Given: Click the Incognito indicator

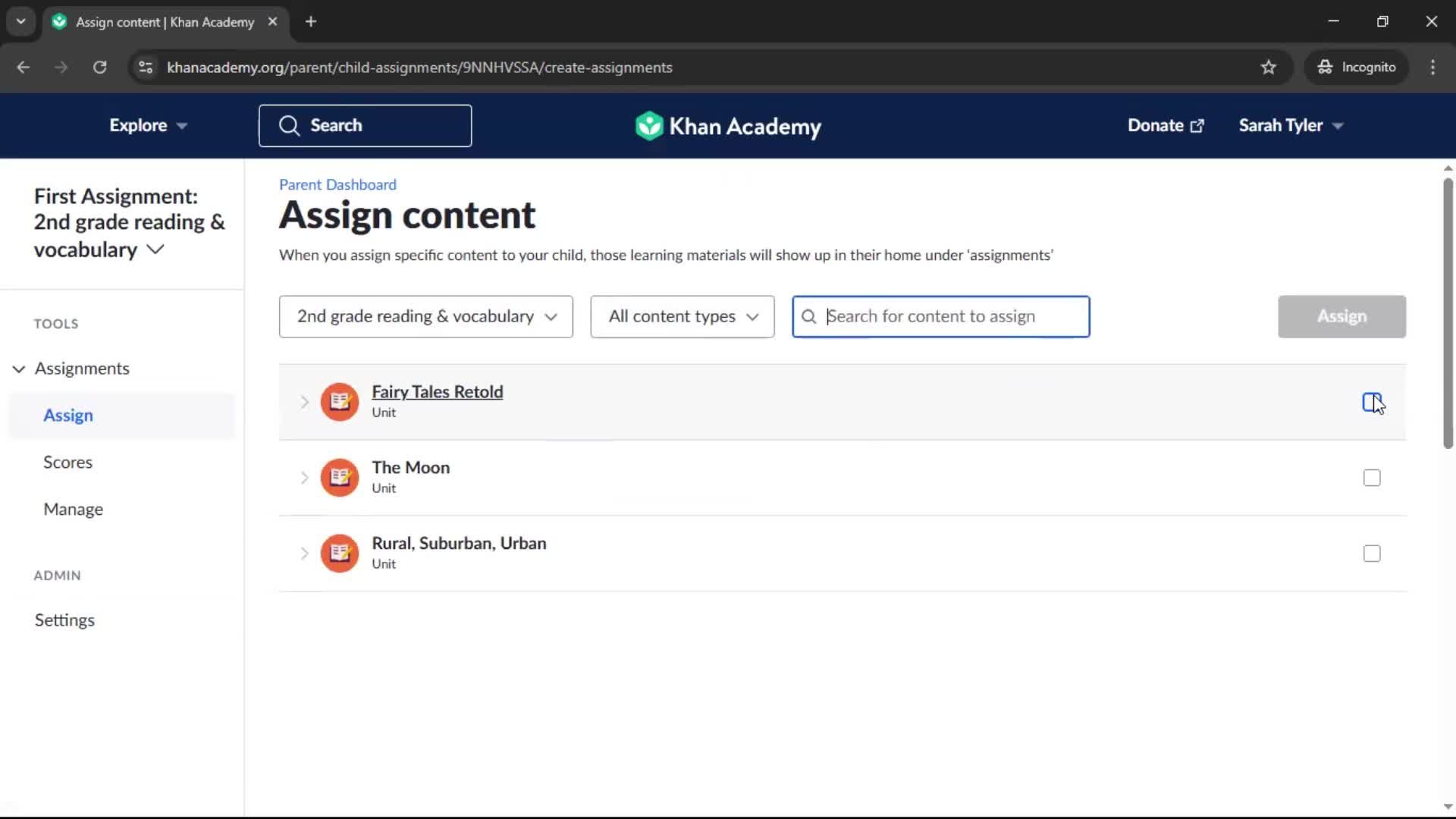Looking at the screenshot, I should point(1357,67).
